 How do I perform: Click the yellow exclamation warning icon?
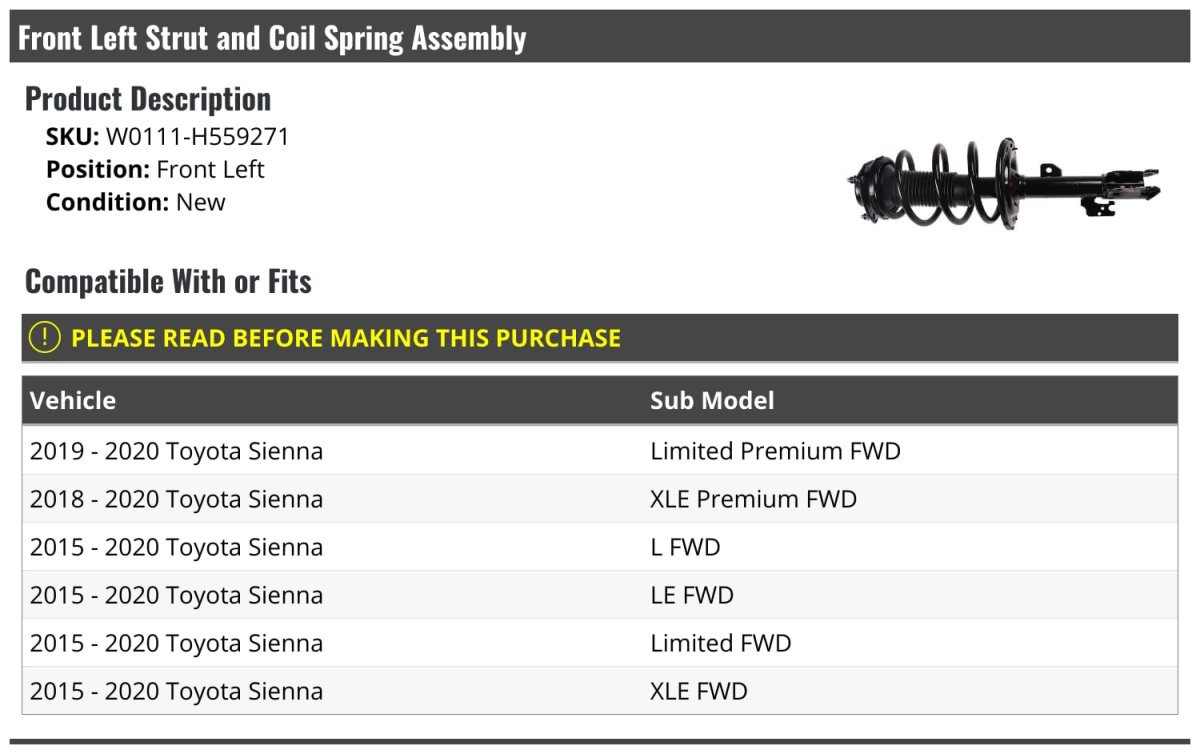[45, 338]
